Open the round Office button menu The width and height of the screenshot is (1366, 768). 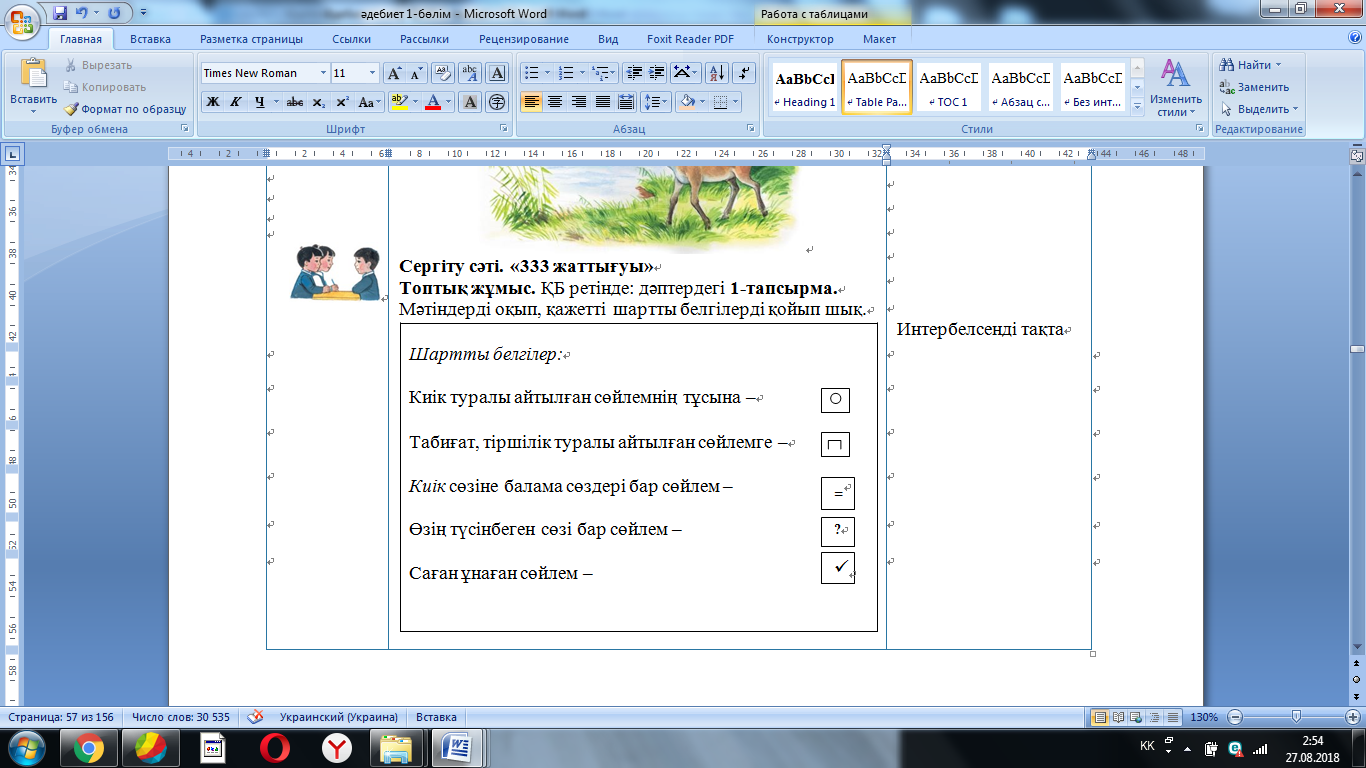click(x=22, y=22)
